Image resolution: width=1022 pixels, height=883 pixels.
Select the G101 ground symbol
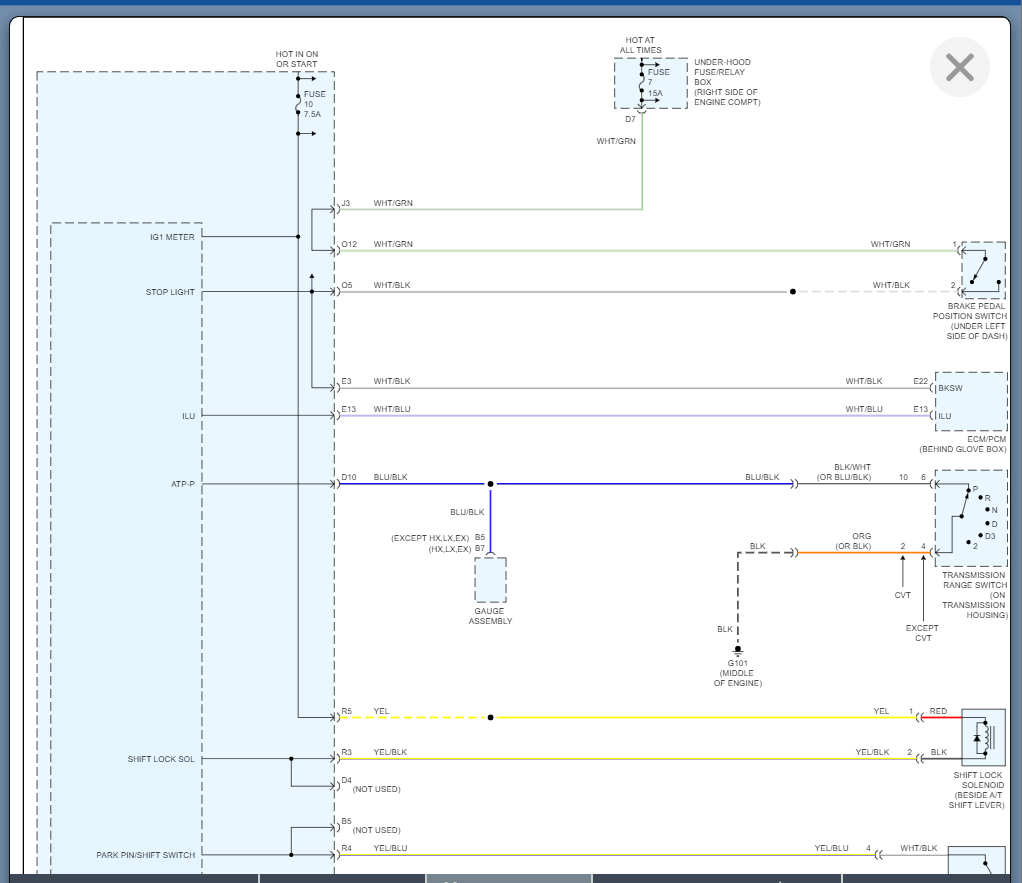(738, 651)
